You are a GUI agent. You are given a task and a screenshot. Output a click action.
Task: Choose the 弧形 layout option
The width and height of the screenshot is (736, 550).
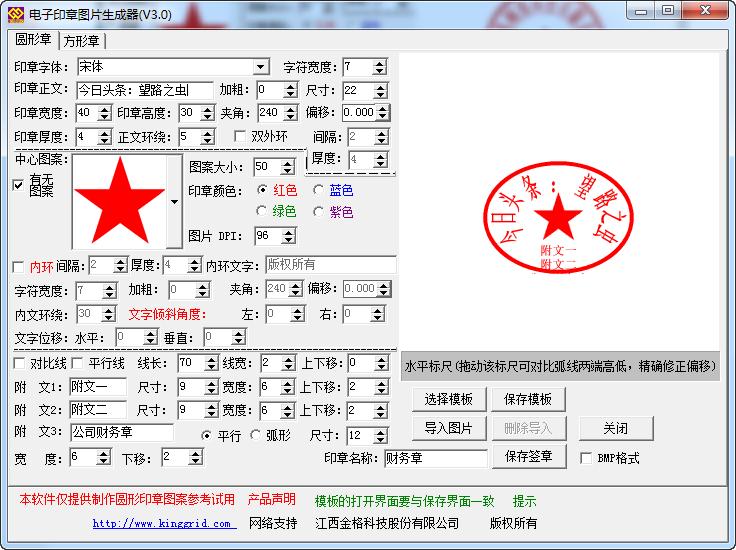click(255, 435)
